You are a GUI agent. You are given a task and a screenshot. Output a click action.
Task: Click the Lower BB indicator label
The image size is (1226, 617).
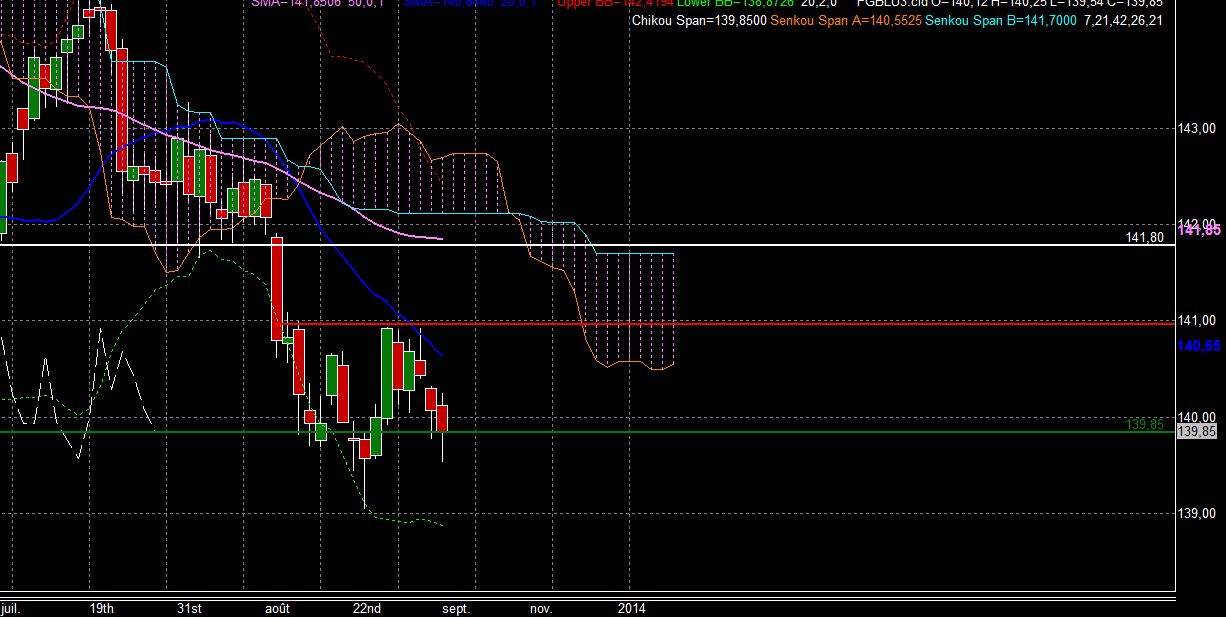tap(736, 4)
